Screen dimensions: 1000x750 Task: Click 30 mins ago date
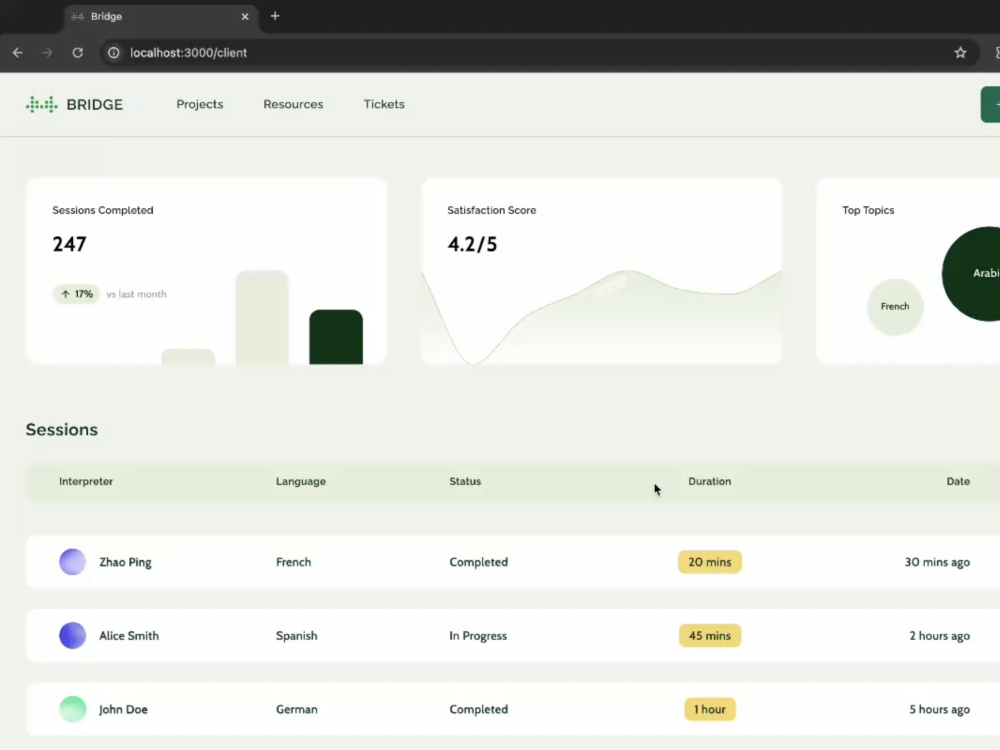(937, 562)
